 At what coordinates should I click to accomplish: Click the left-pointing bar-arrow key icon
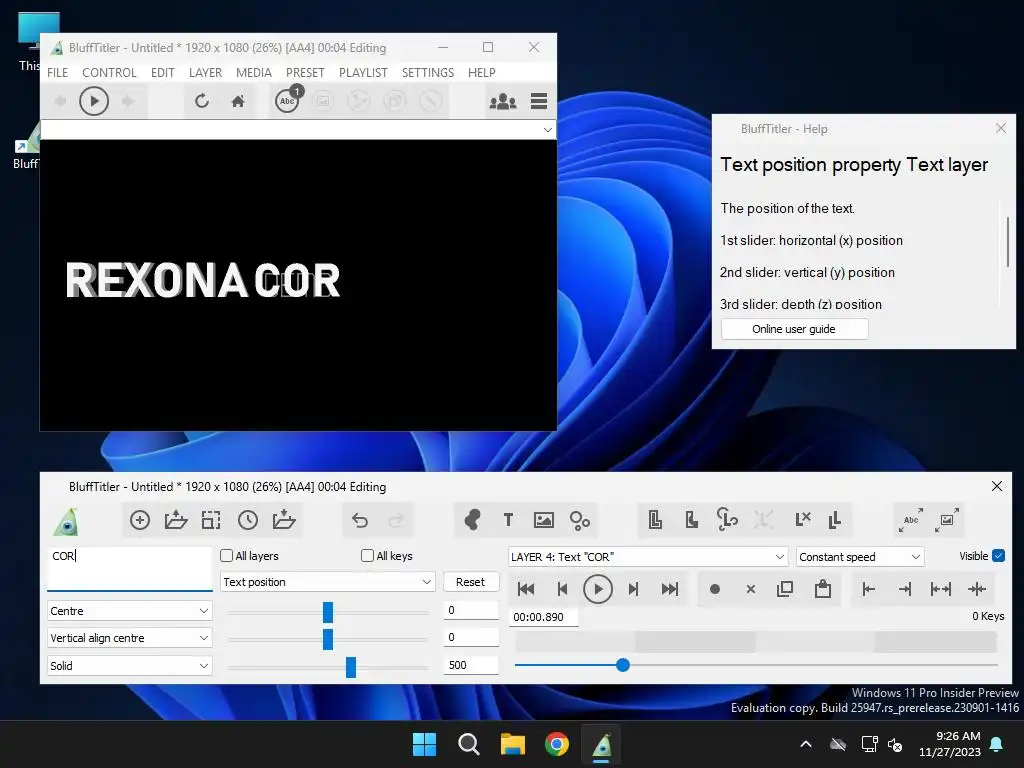coord(869,589)
